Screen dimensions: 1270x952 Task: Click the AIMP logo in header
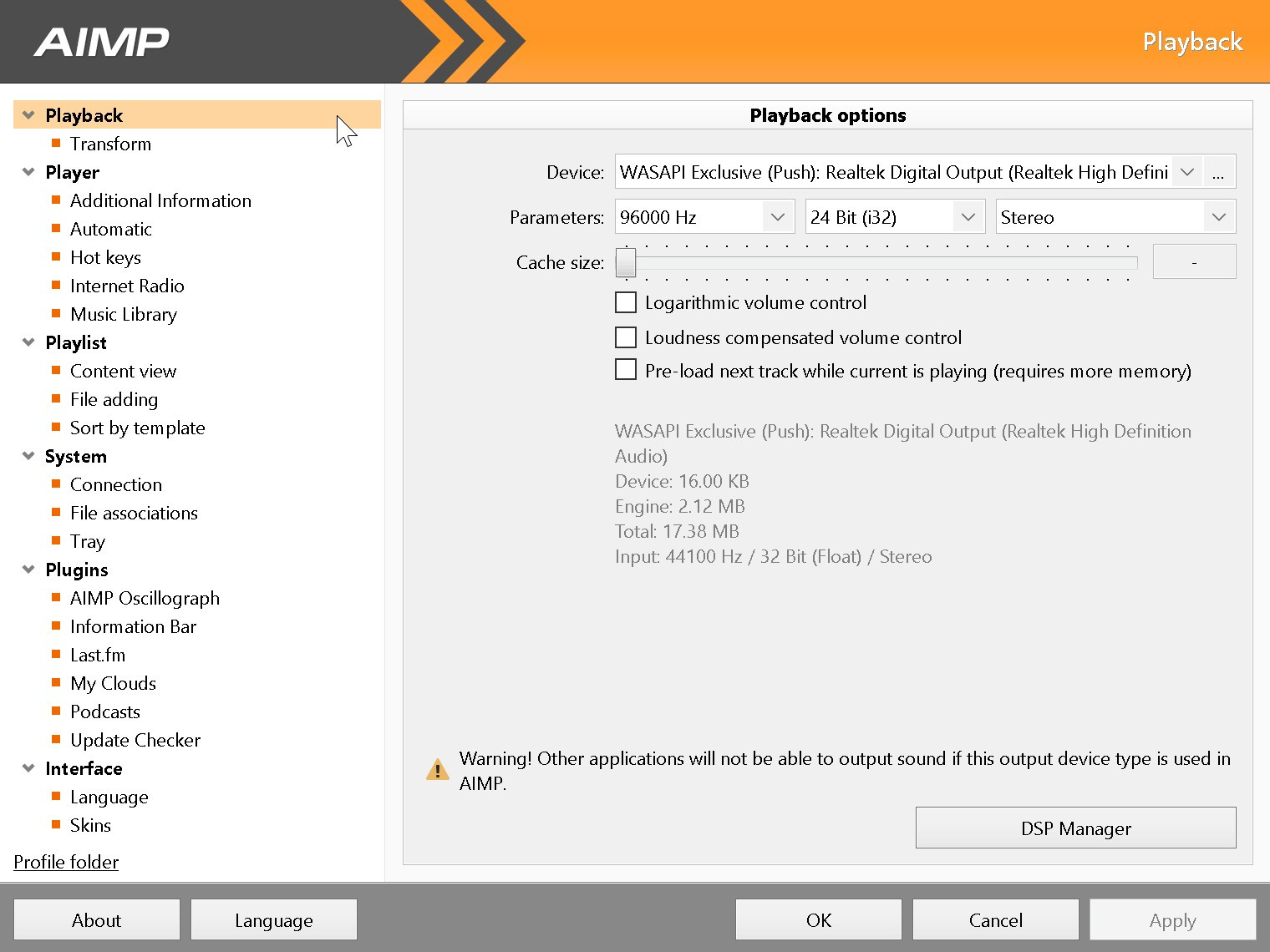point(101,42)
